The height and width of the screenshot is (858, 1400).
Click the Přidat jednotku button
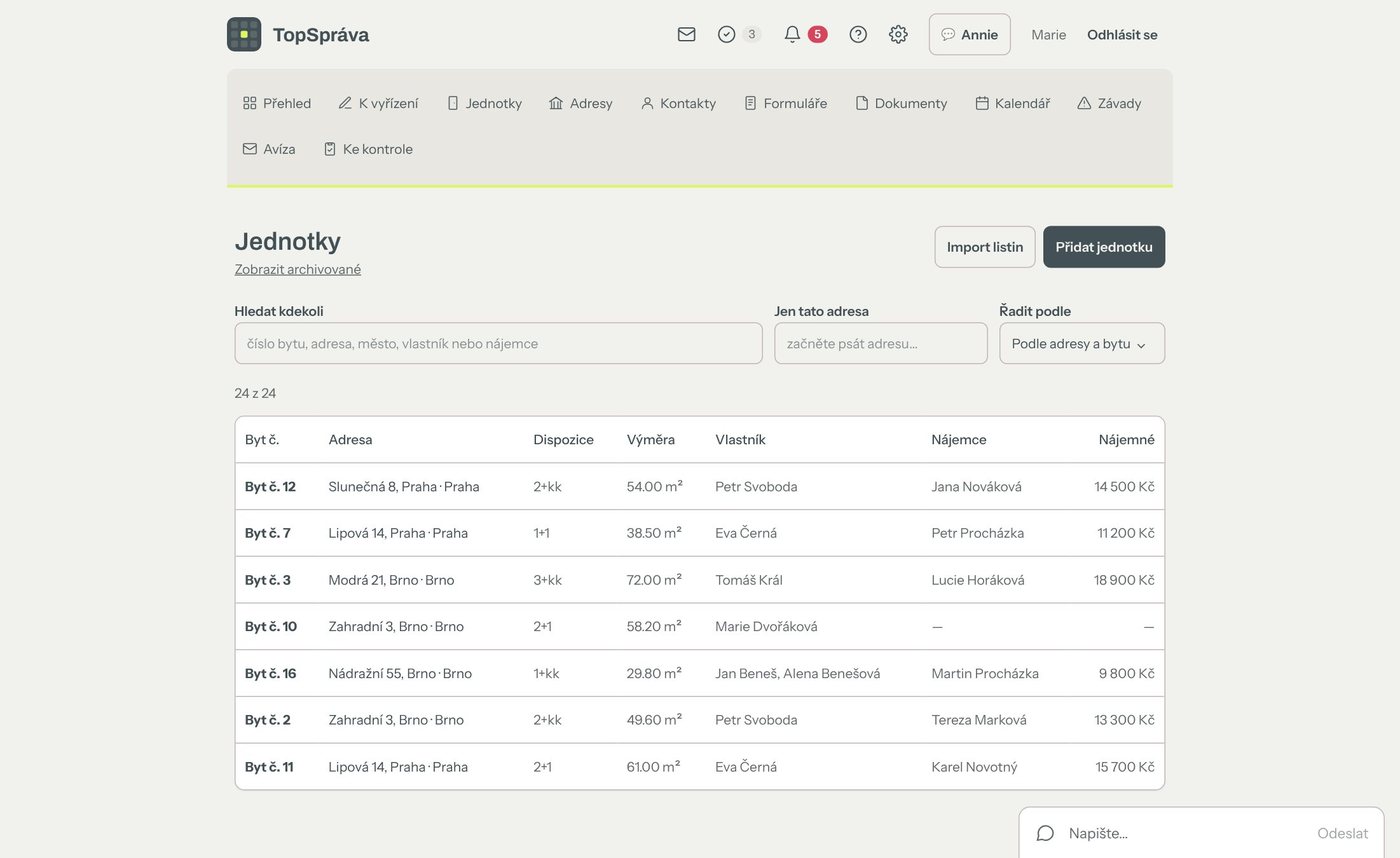coord(1104,247)
